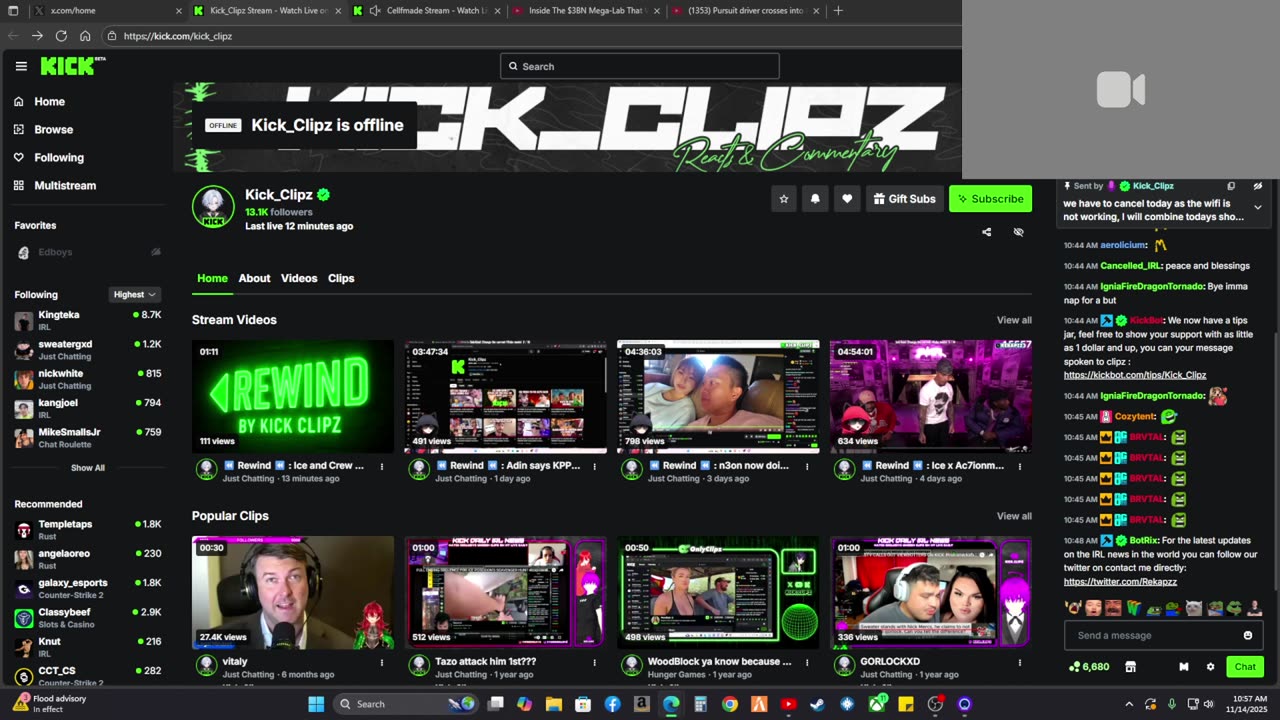Click the browser back arrow
1280x720 pixels.
point(13,35)
